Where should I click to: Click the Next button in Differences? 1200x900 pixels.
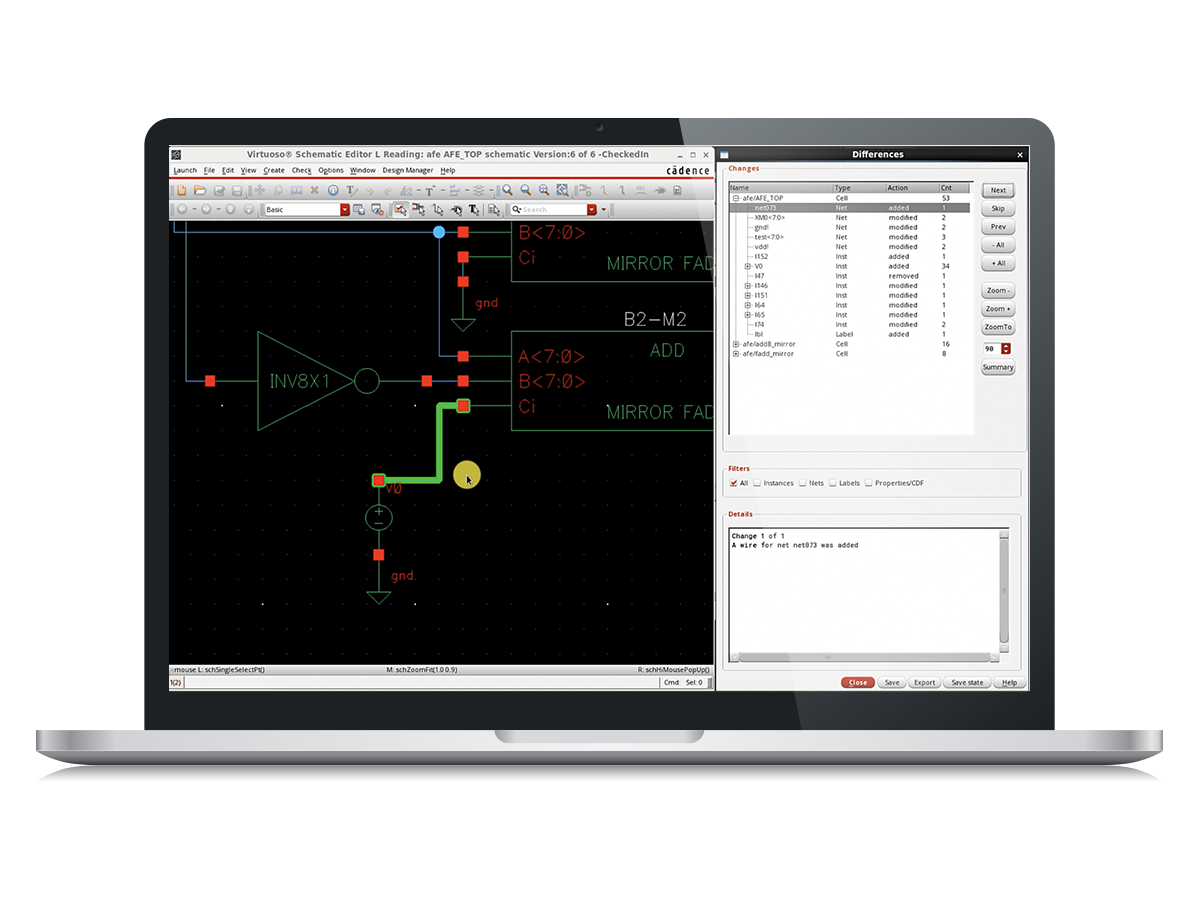[997, 190]
